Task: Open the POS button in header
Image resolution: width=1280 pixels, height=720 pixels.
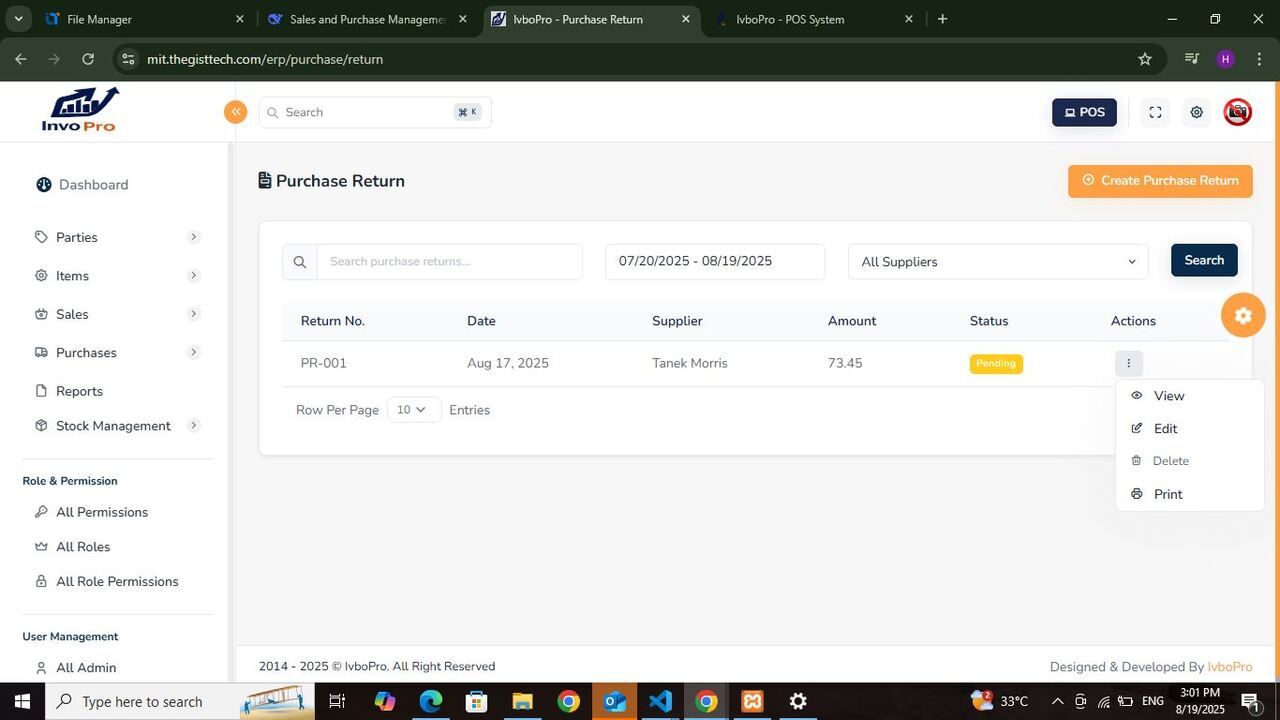Action: coord(1084,112)
